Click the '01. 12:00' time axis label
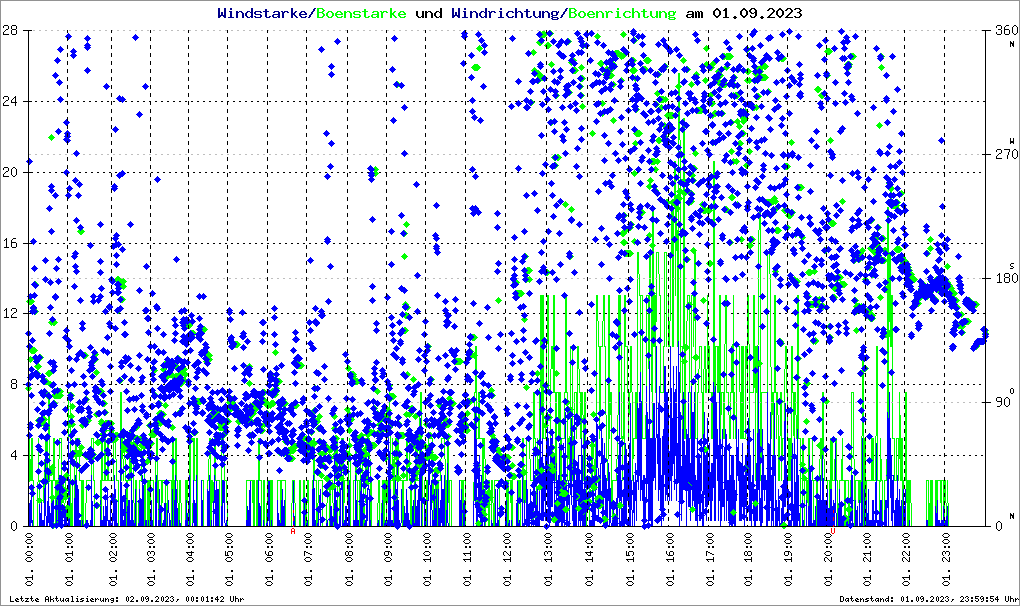Image resolution: width=1020 pixels, height=606 pixels. click(507, 559)
